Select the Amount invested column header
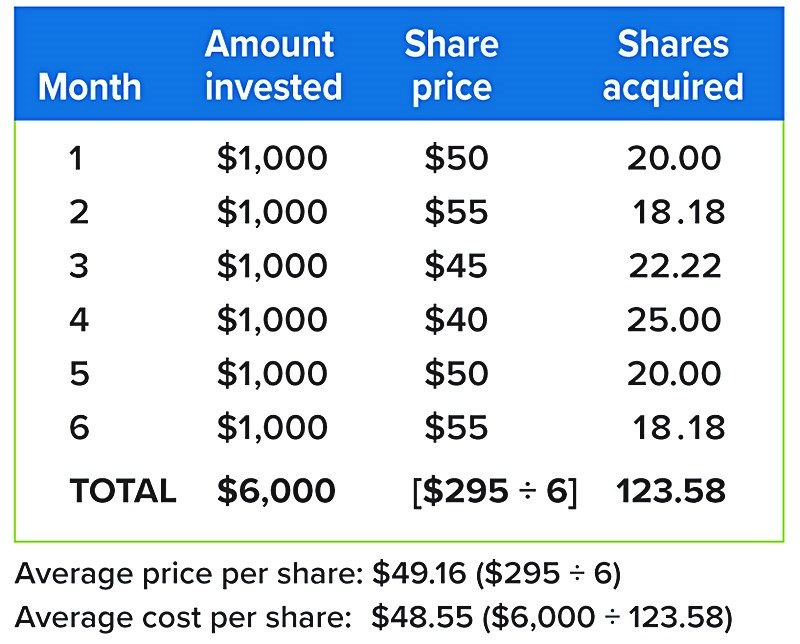The height and width of the screenshot is (644, 800). (273, 65)
